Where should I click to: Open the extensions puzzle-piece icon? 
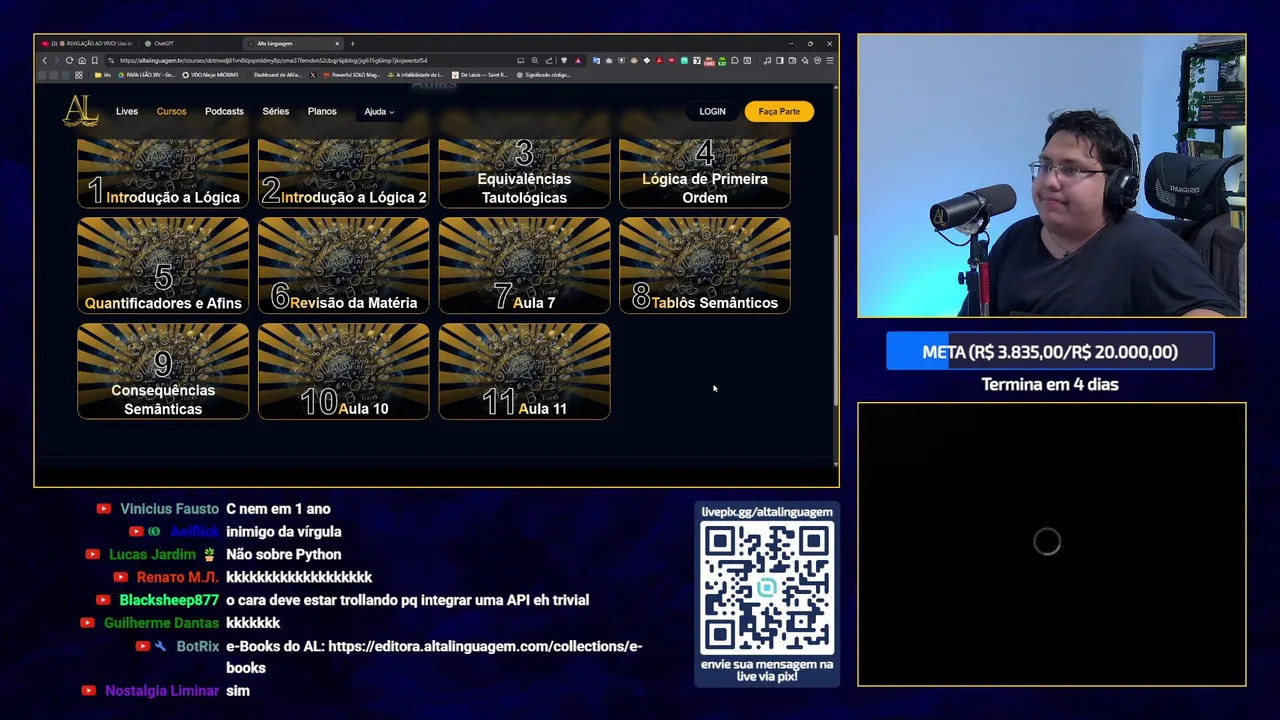click(x=734, y=60)
